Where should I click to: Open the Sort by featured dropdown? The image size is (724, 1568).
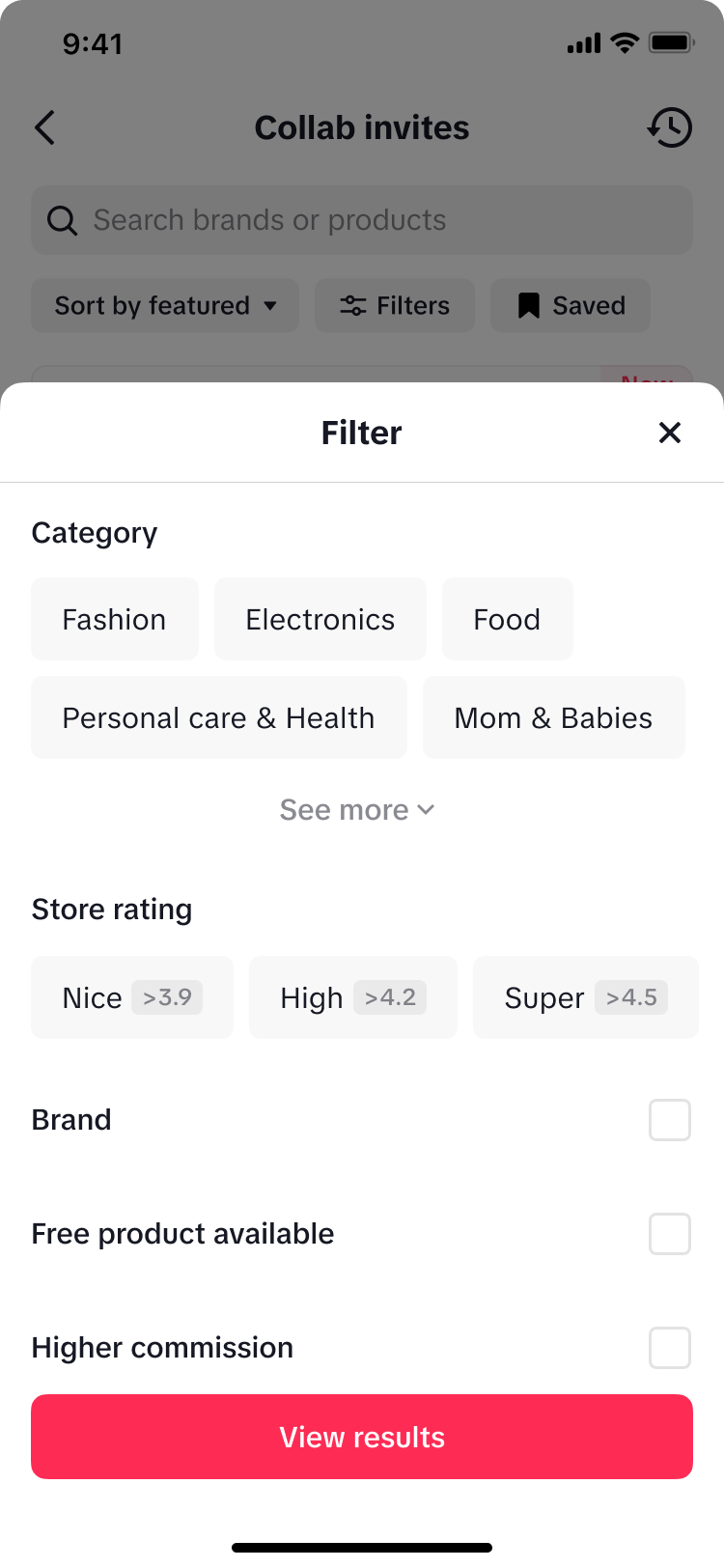coord(165,306)
